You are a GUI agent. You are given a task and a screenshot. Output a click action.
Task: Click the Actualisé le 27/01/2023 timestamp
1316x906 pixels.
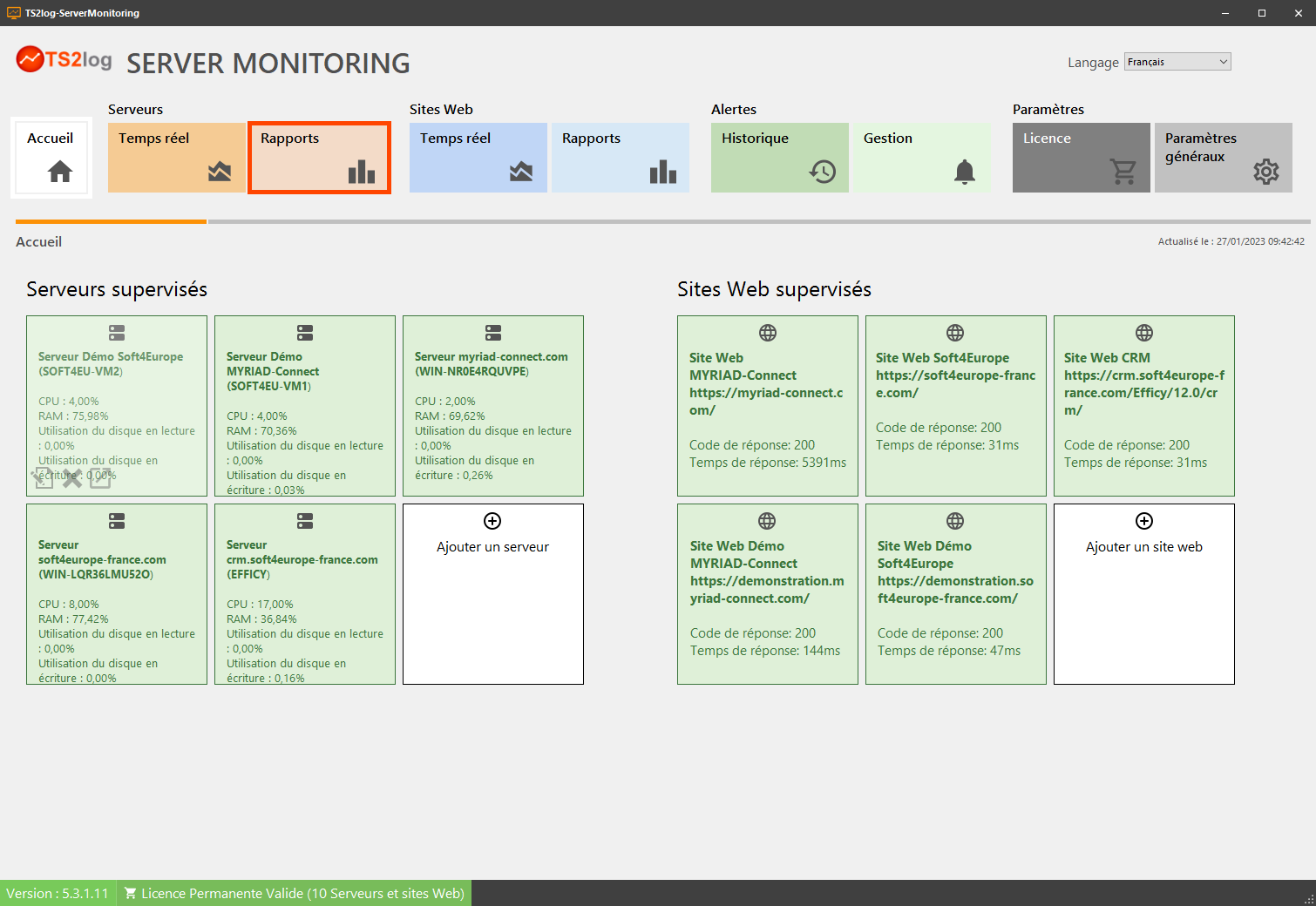pos(1231,241)
